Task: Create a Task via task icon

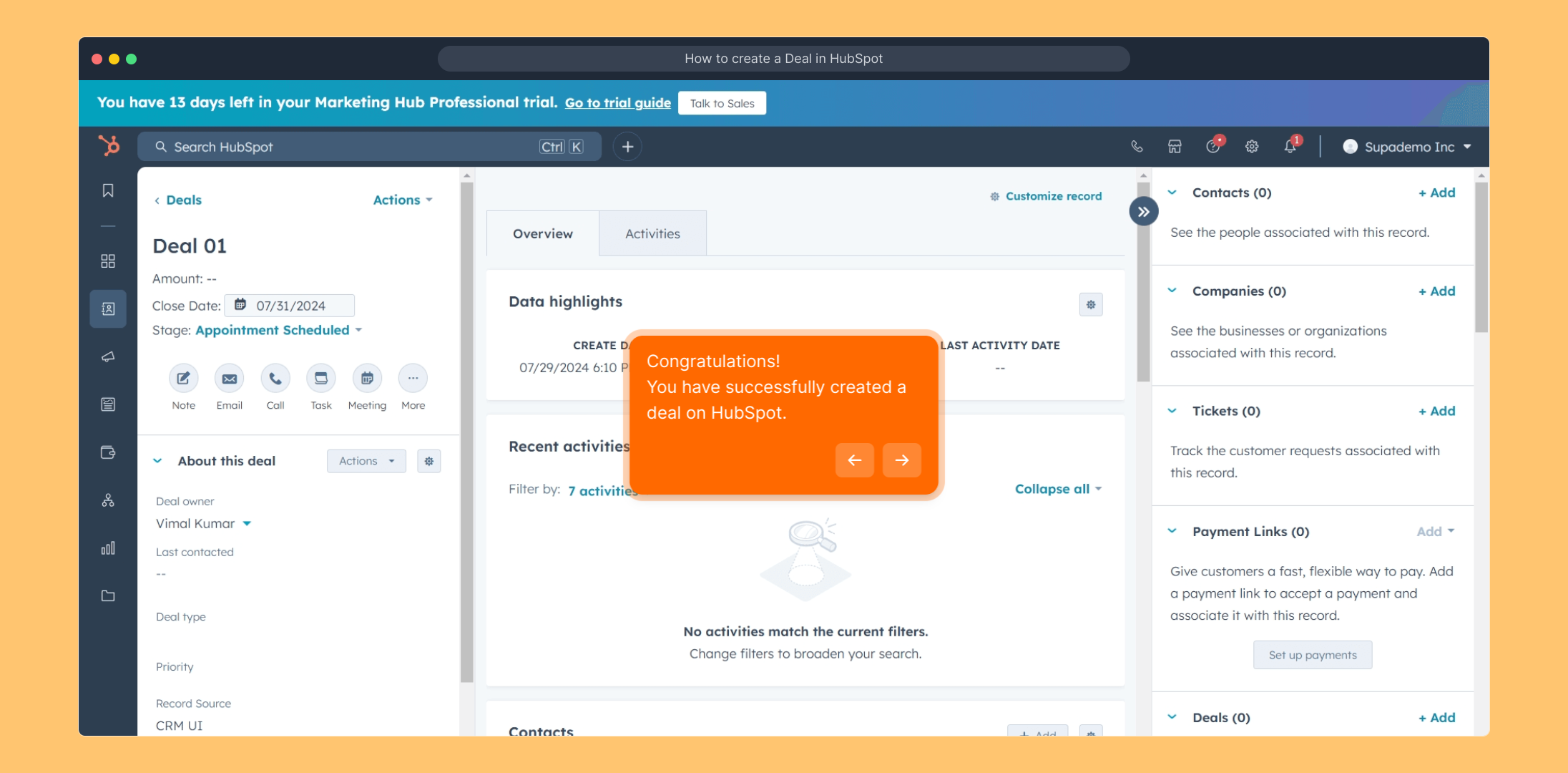Action: (320, 378)
